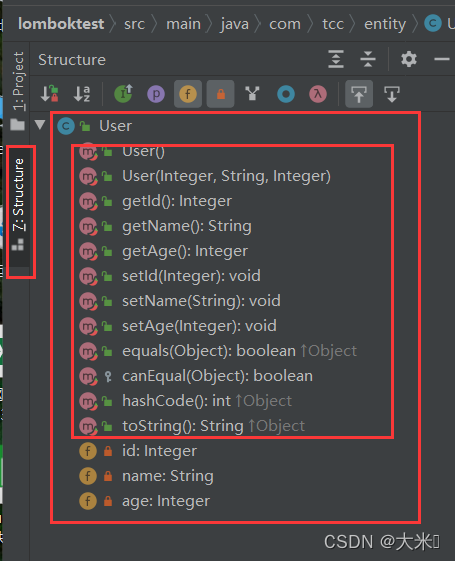Select getId(): Integer method
Screen dimensions: 455x561
coord(177,201)
